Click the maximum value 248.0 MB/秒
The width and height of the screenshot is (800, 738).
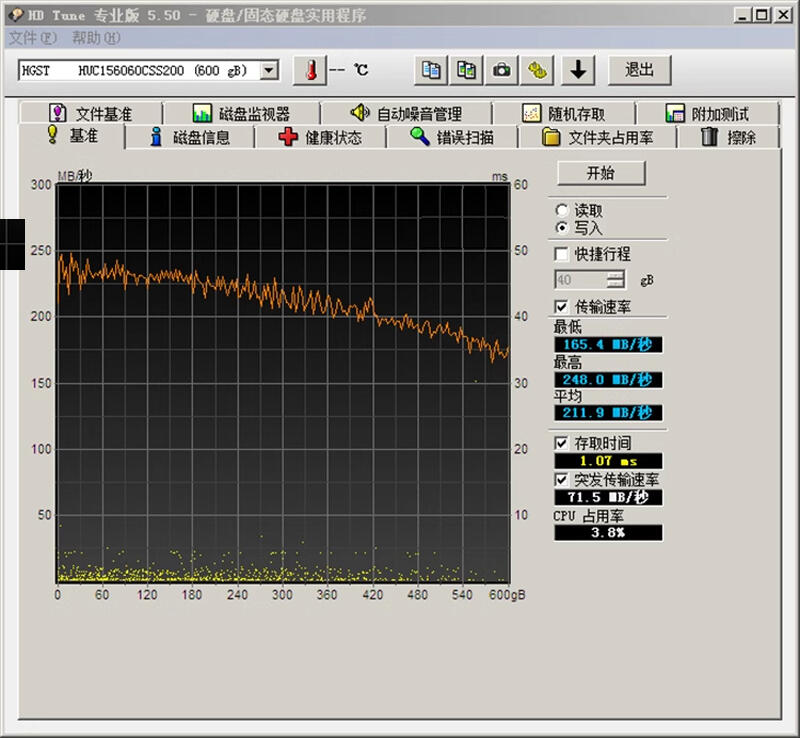click(608, 380)
